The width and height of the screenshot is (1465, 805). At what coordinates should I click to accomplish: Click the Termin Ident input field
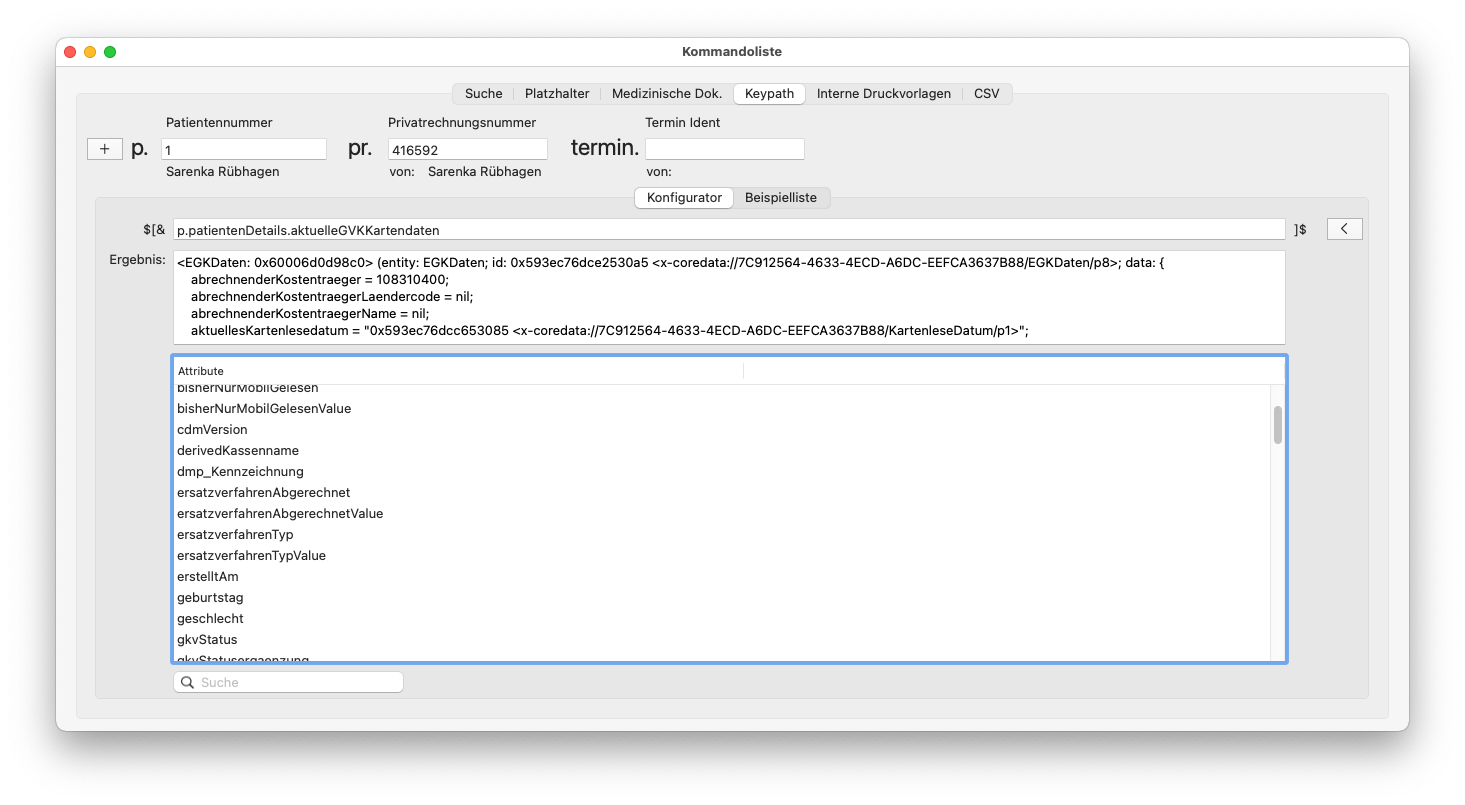tap(725, 149)
